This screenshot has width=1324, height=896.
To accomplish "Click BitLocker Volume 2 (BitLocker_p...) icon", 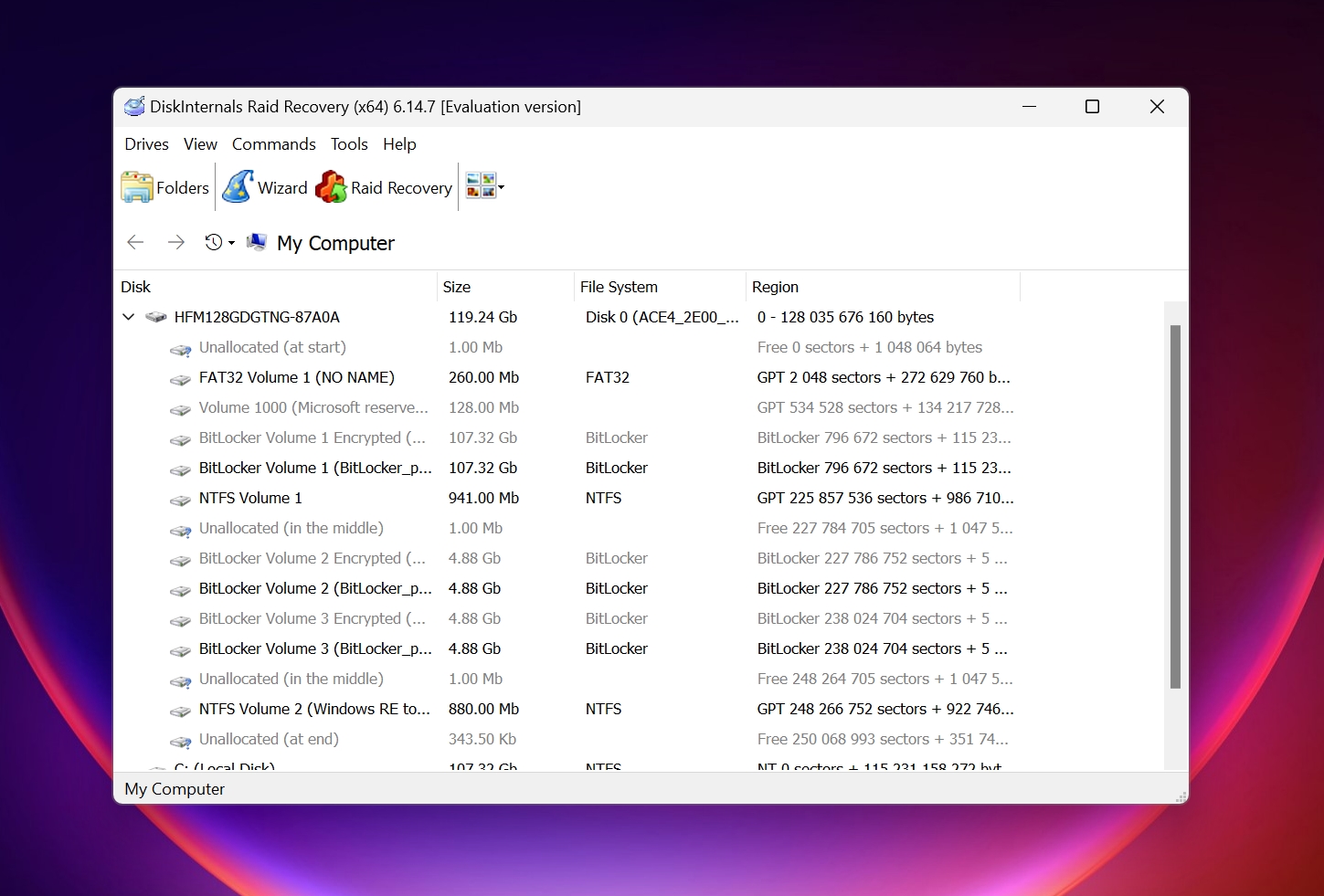I will tap(181, 589).
